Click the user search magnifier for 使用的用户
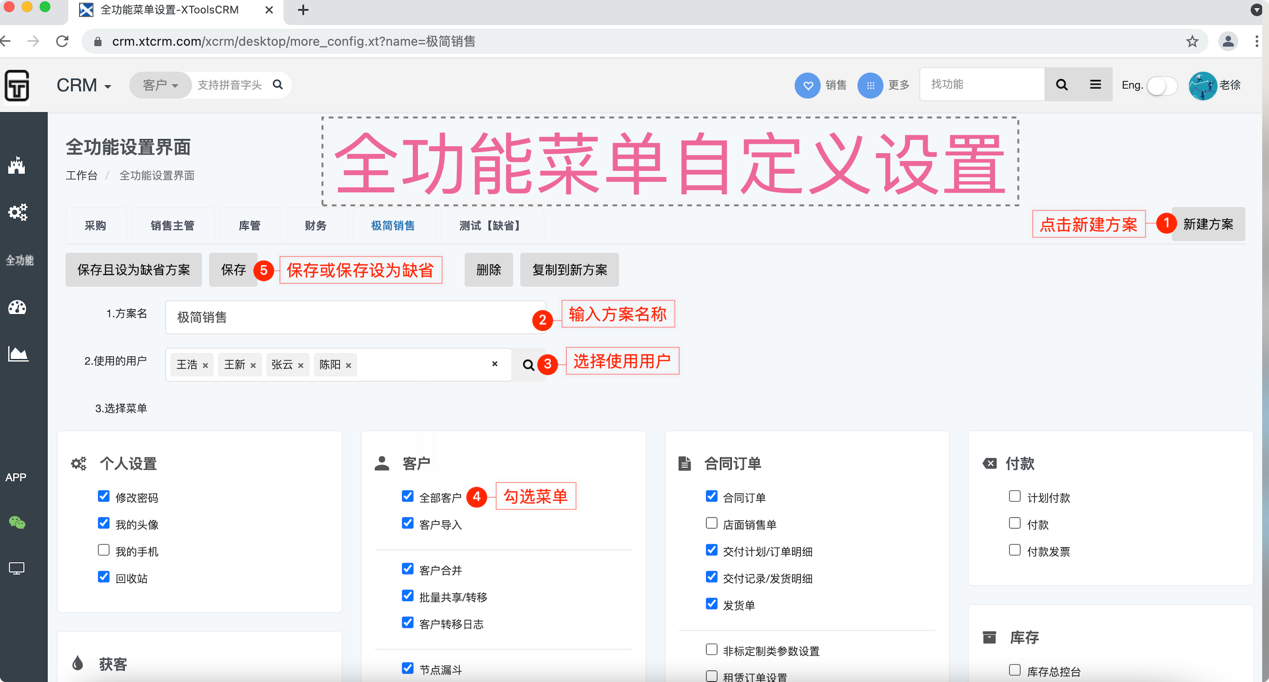This screenshot has width=1269, height=682. [x=528, y=365]
